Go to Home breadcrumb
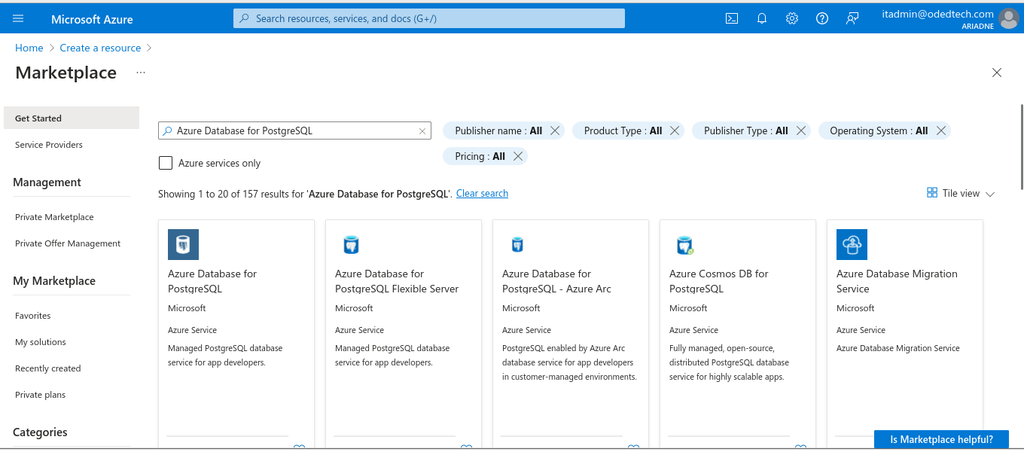The height and width of the screenshot is (450, 1024). [29, 48]
